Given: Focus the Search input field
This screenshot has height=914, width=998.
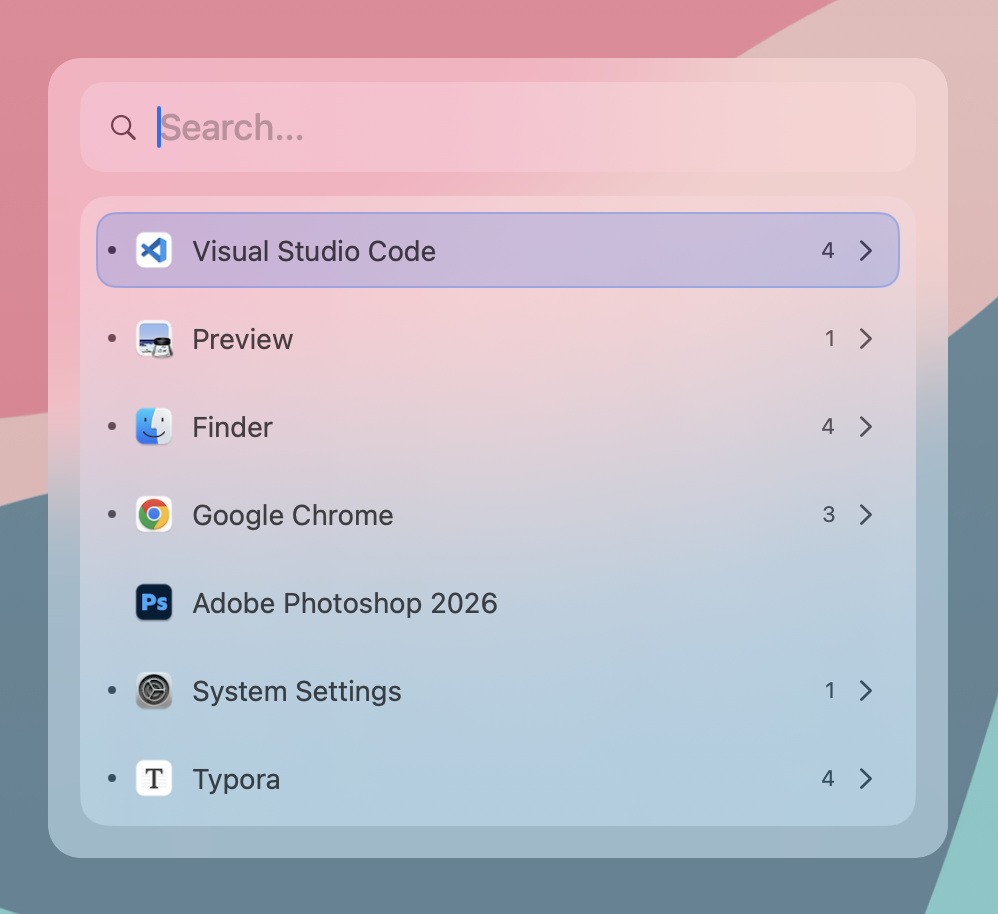Looking at the screenshot, I should 498,127.
